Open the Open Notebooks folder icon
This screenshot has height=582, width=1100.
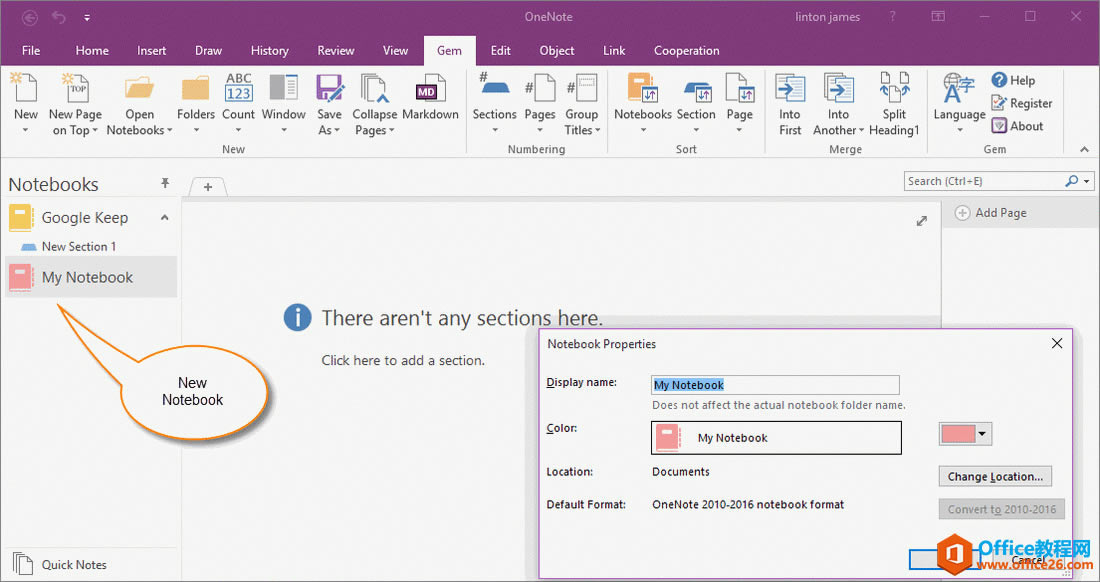139,89
